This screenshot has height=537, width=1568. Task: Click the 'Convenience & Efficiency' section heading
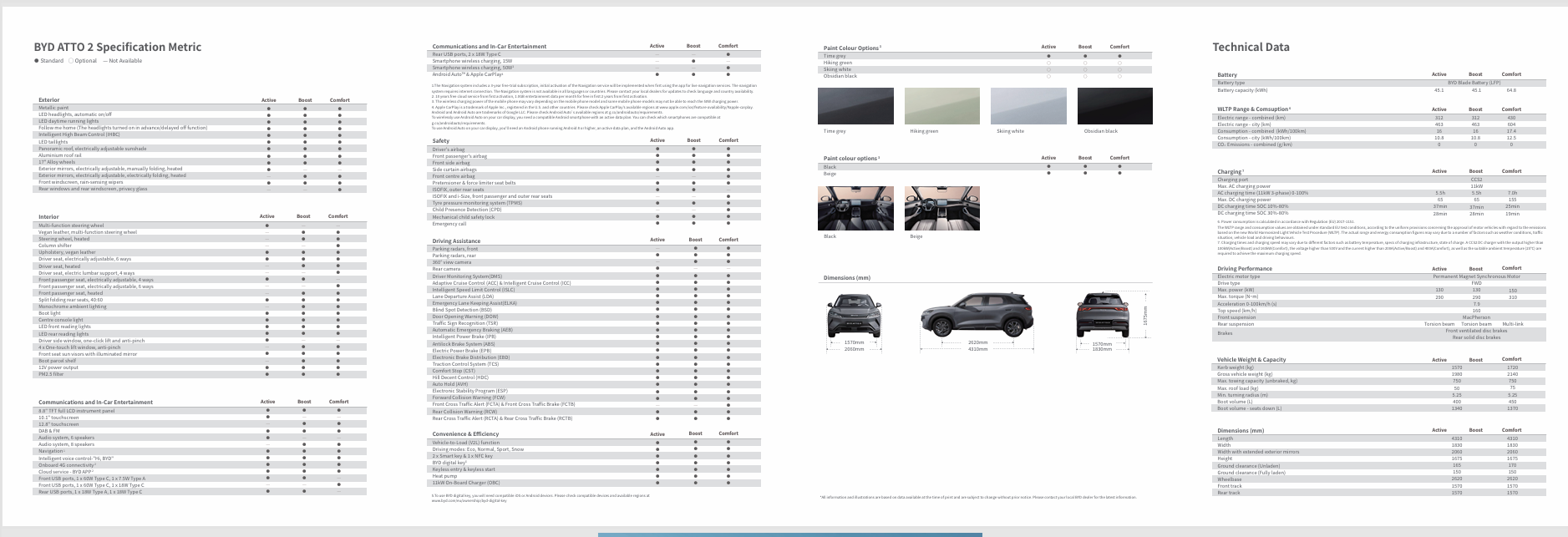[x=465, y=433]
